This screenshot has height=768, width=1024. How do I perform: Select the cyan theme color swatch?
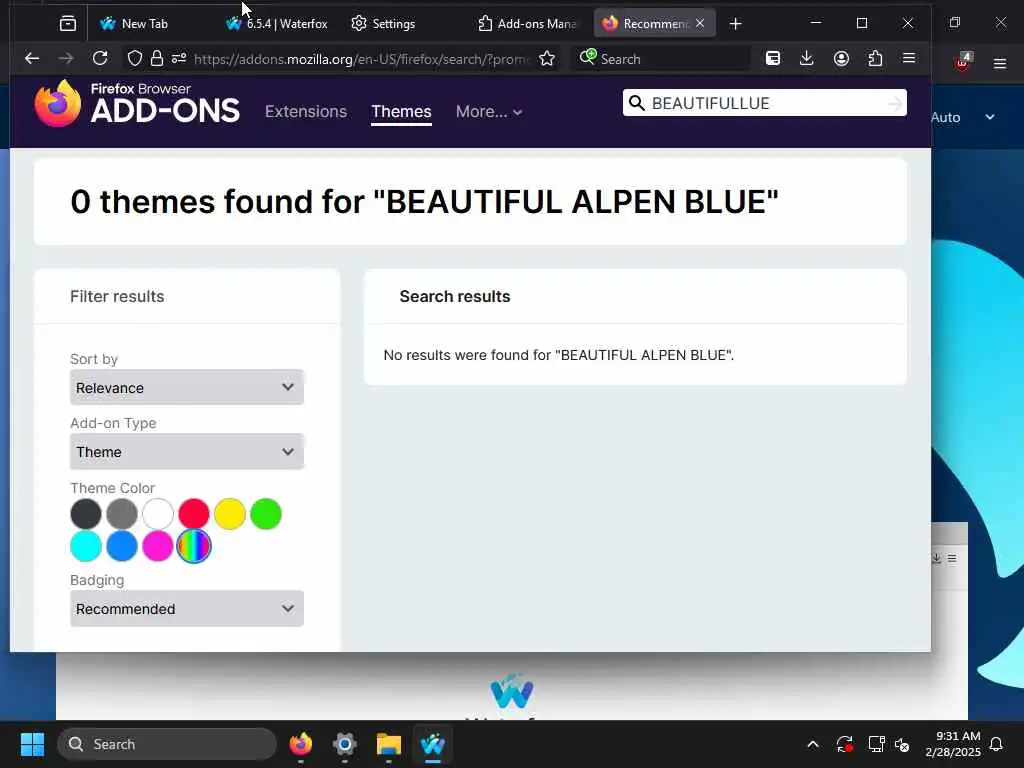pyautogui.click(x=86, y=546)
